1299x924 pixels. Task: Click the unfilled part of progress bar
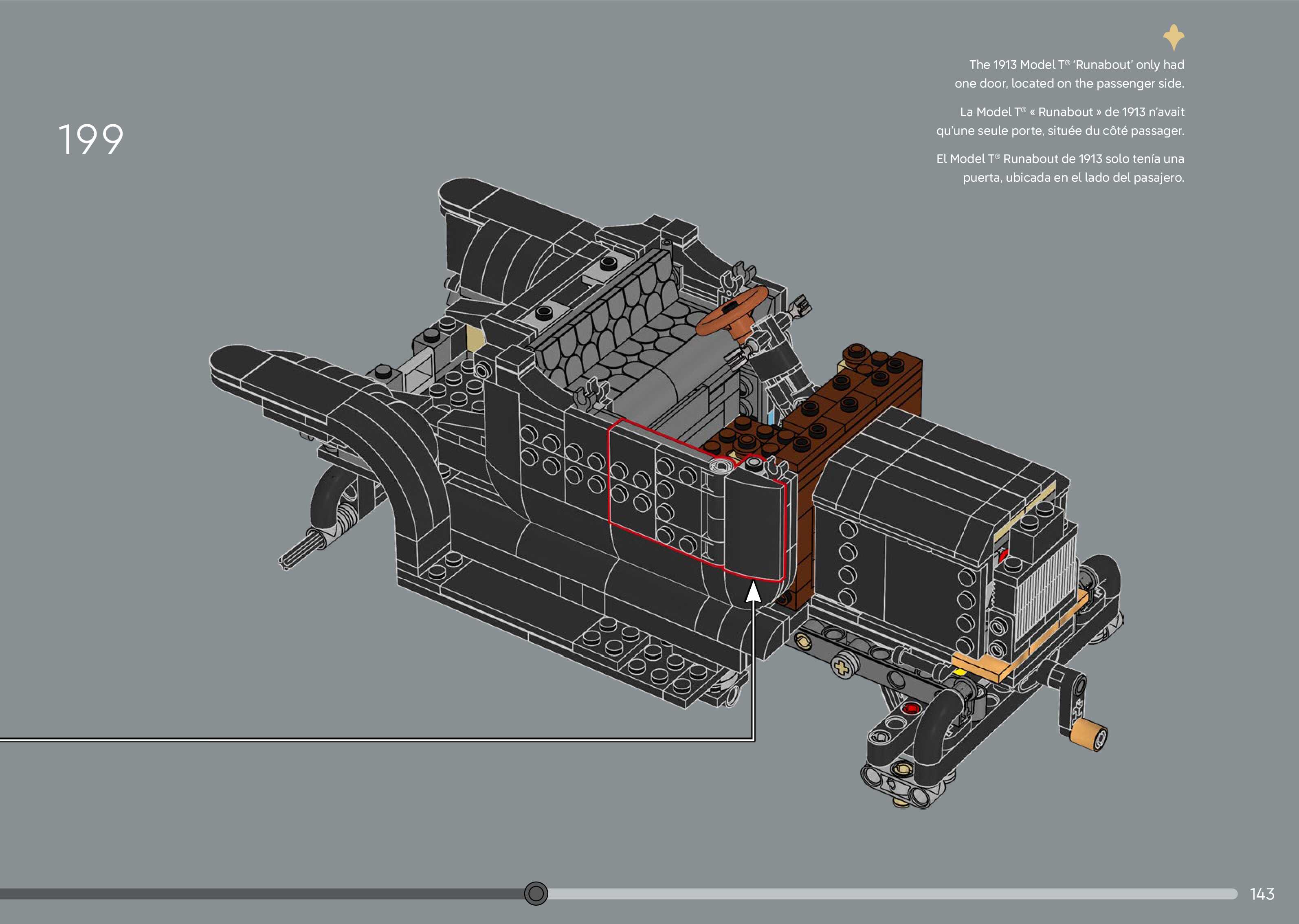tap(887, 894)
